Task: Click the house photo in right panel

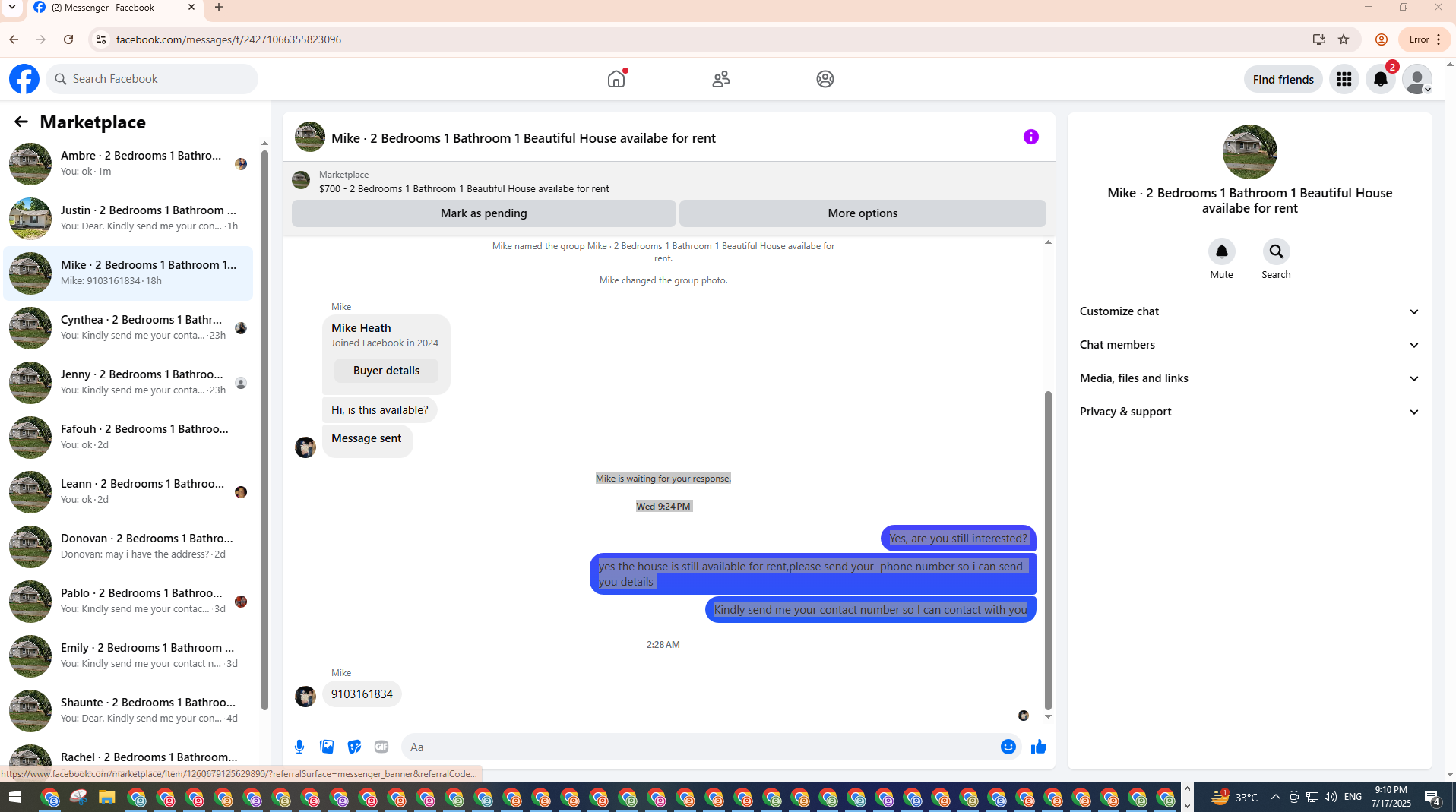Action: coord(1249,152)
